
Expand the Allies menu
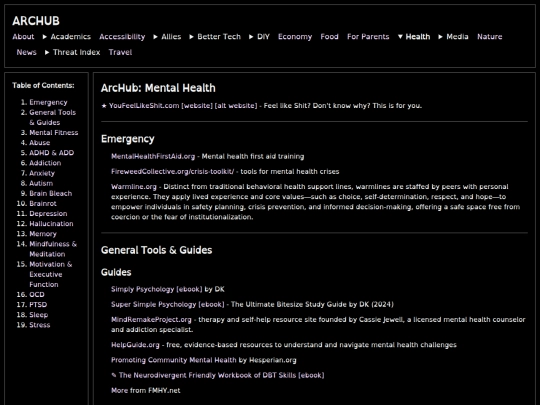pyautogui.click(x=167, y=37)
